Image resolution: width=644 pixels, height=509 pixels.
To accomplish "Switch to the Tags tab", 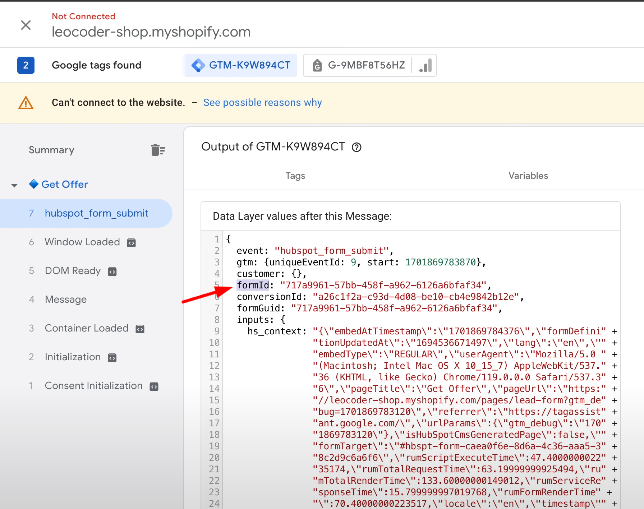I will 295,176.
